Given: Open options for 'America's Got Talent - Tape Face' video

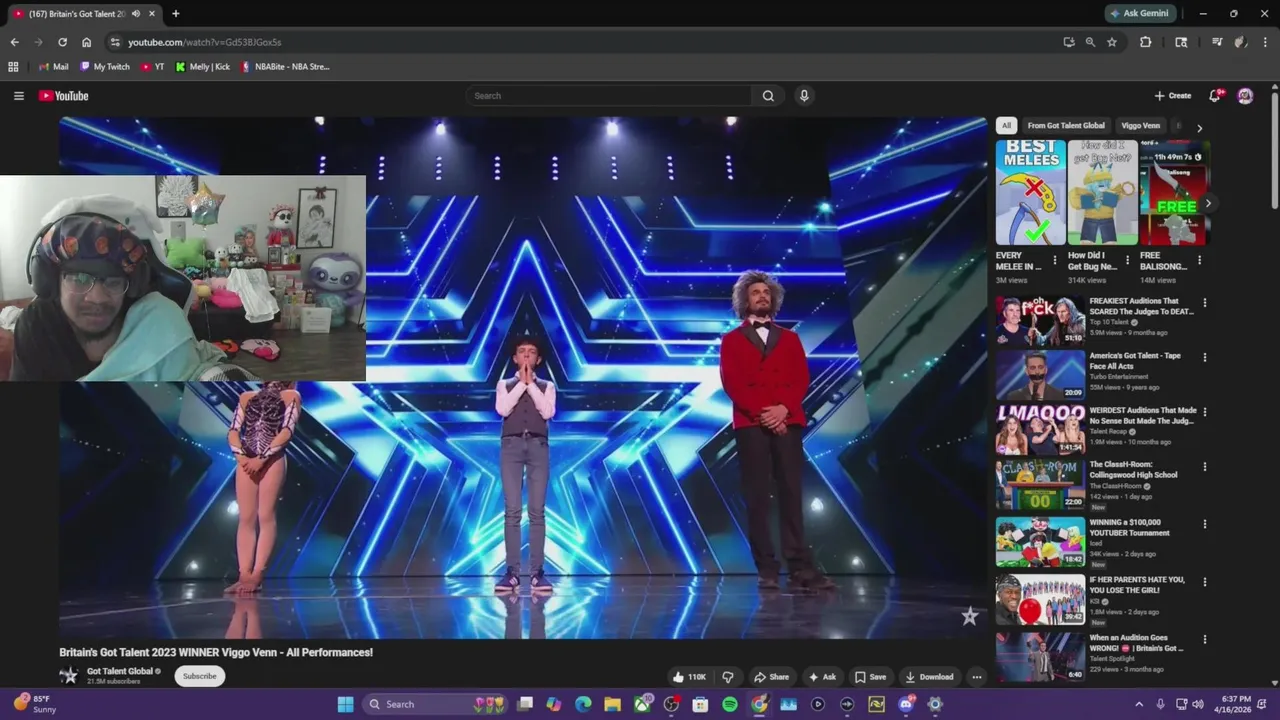Looking at the screenshot, I should click(1204, 357).
